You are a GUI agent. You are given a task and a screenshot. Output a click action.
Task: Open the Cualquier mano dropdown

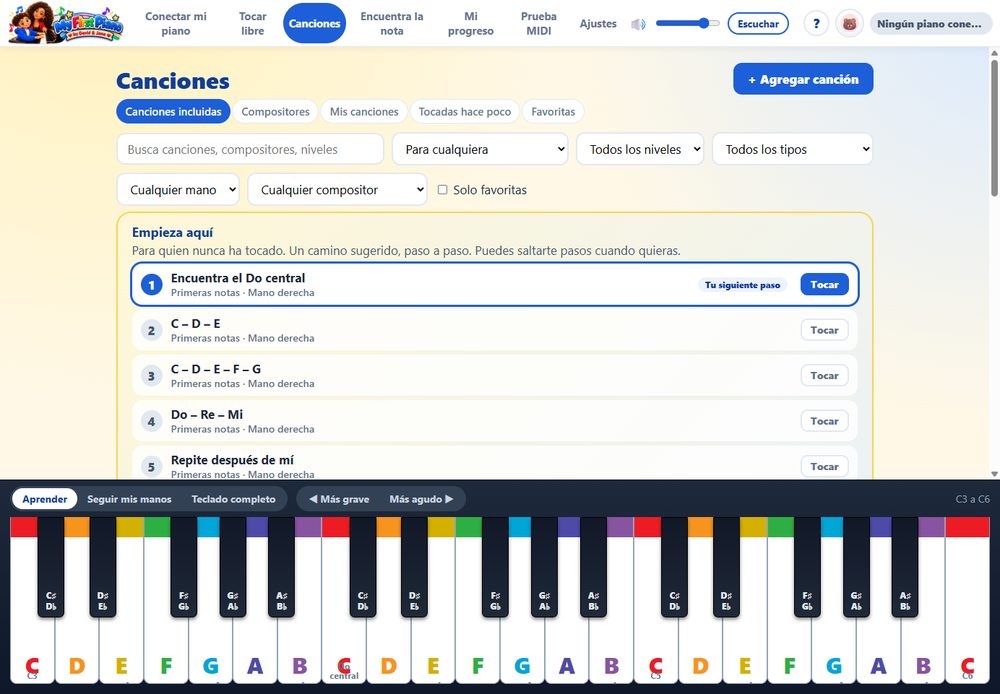[178, 189]
